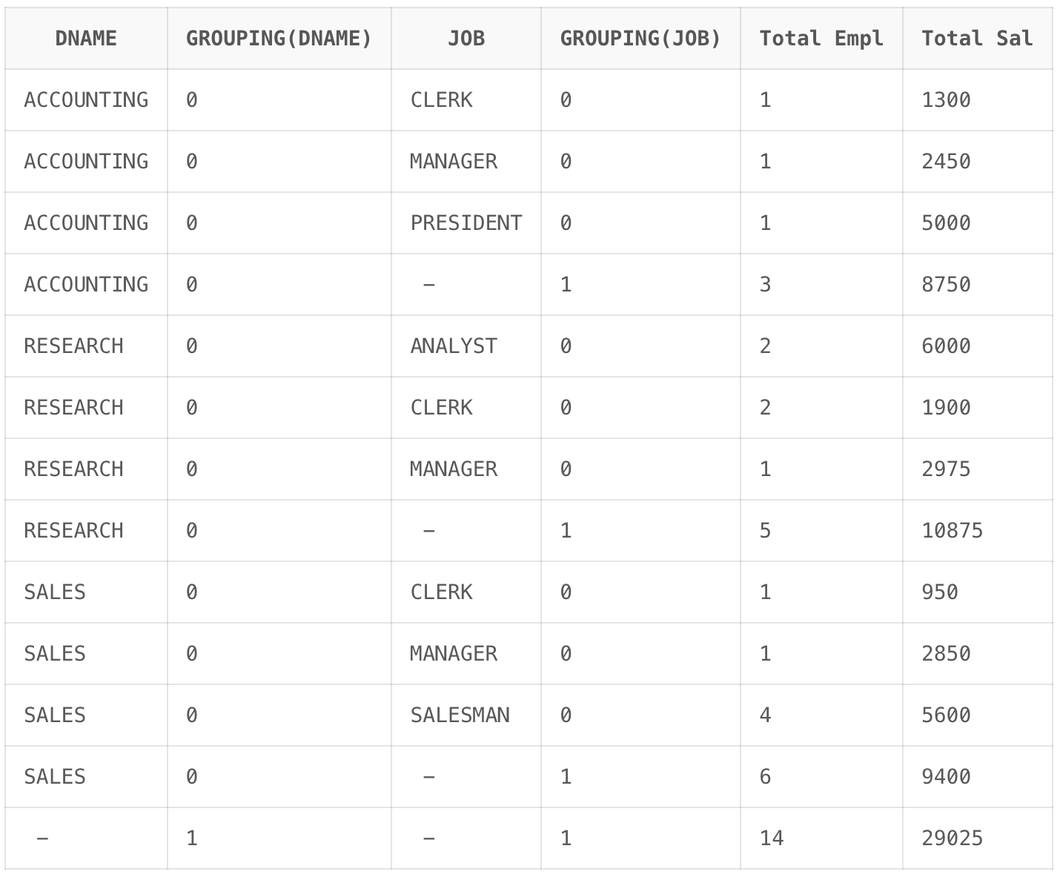Click the Total Empl column header
The image size is (1060, 875).
(x=821, y=39)
